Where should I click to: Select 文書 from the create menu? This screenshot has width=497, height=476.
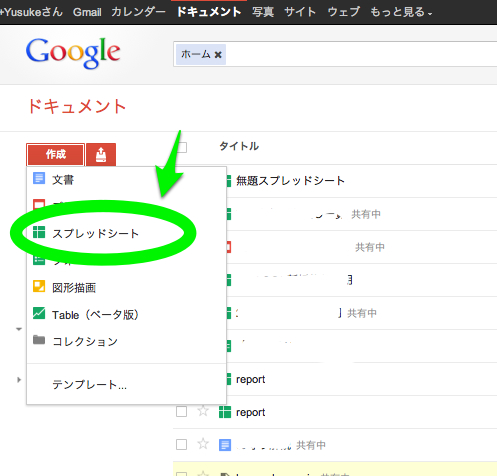tap(63, 180)
